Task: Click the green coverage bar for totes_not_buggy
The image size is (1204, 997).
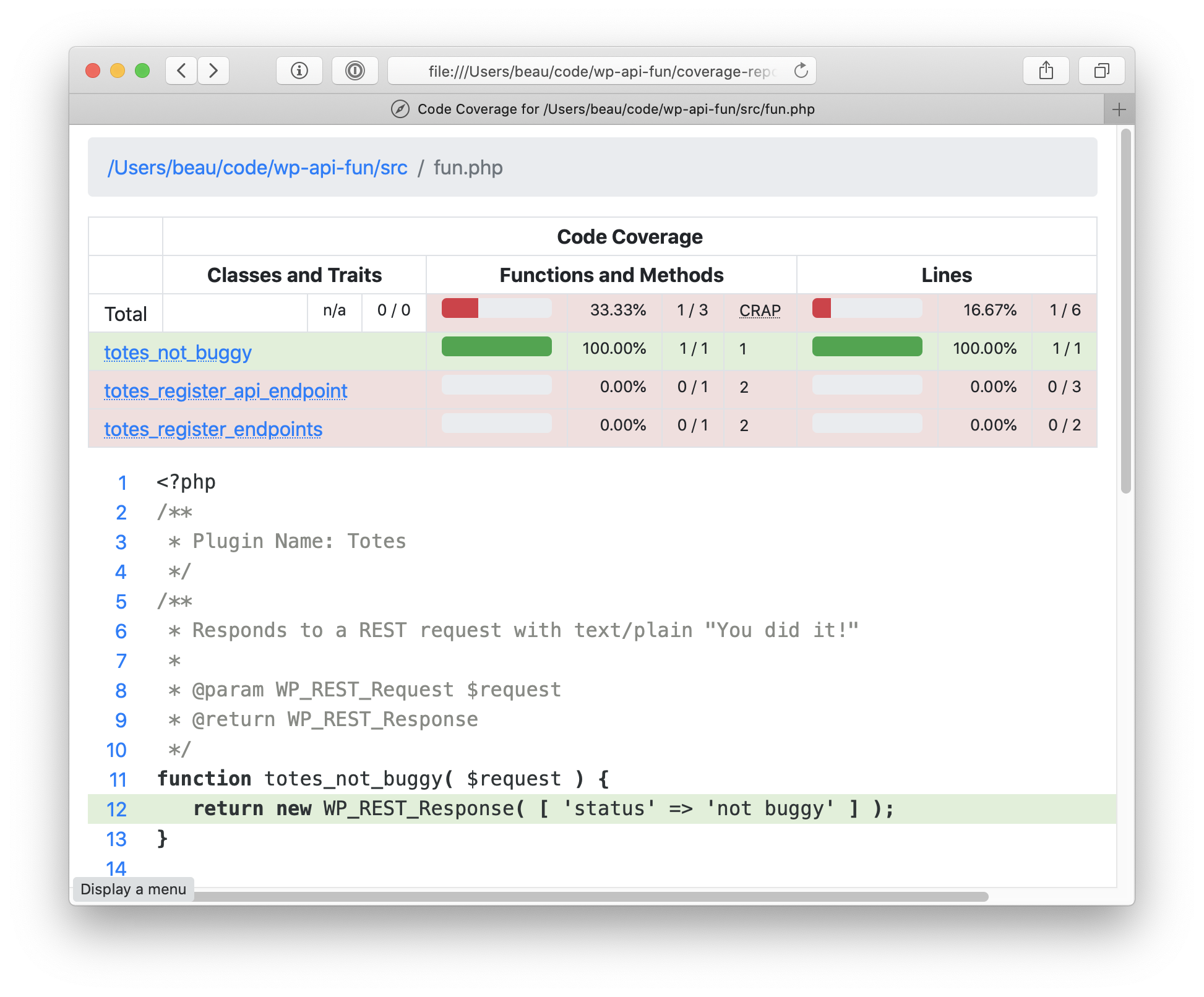Action: 496,347
